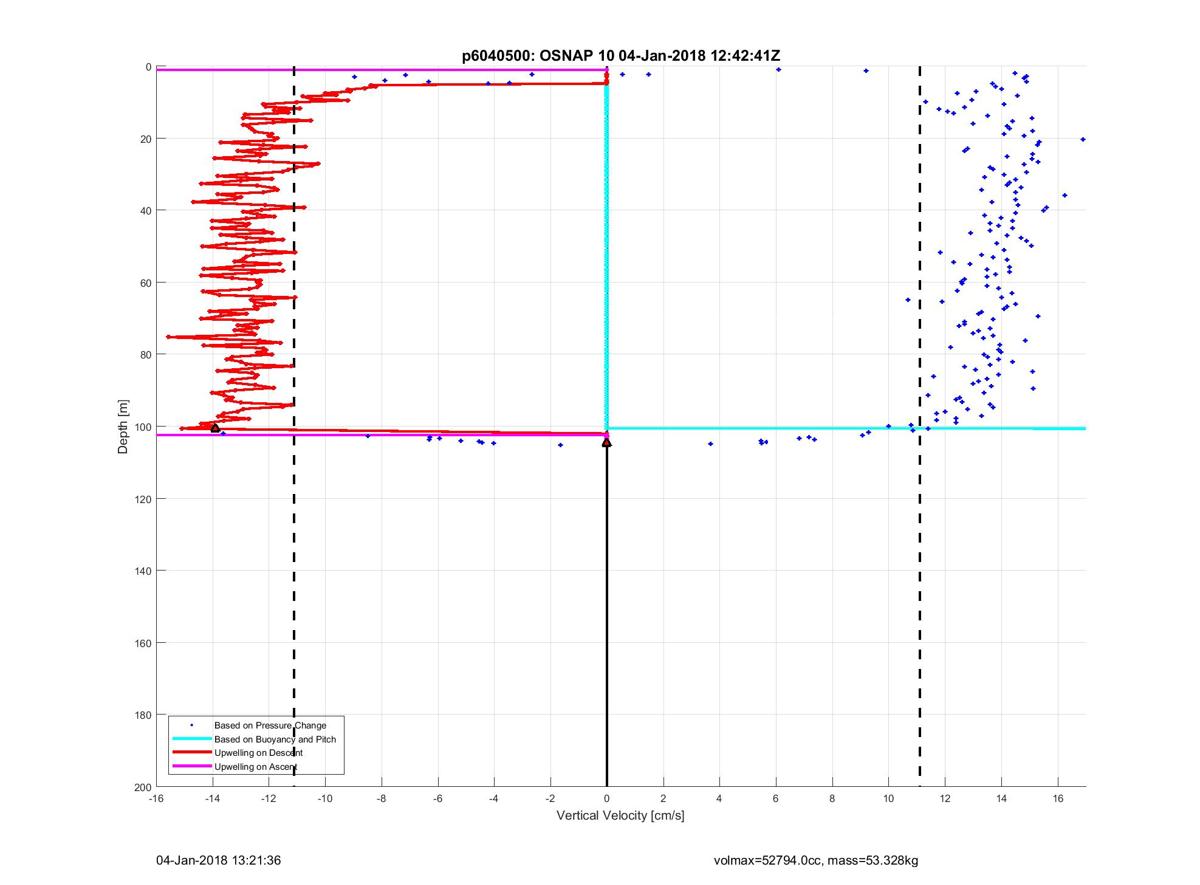Click the triangle marker atop the black vertical line

pos(606,442)
